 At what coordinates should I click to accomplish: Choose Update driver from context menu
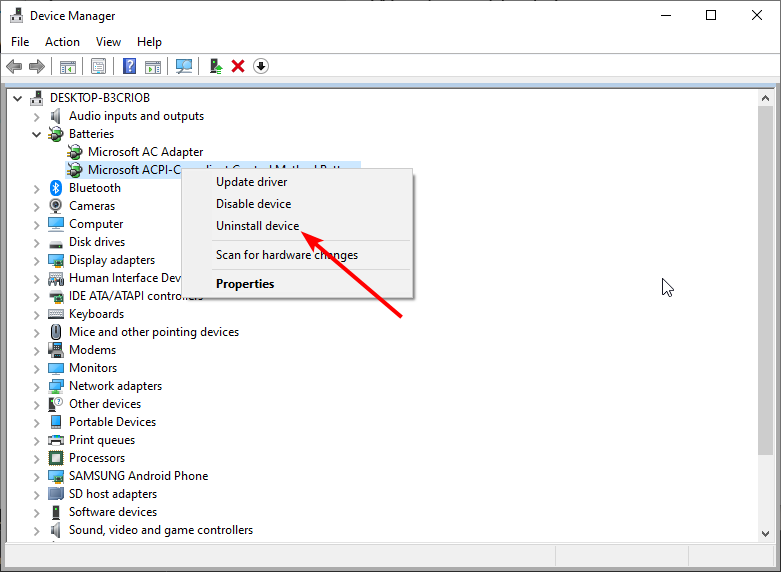pyautogui.click(x=297, y=182)
